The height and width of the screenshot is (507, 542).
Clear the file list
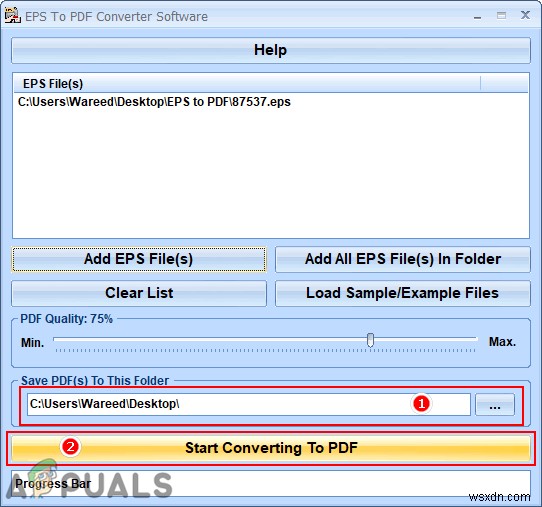(x=139, y=293)
